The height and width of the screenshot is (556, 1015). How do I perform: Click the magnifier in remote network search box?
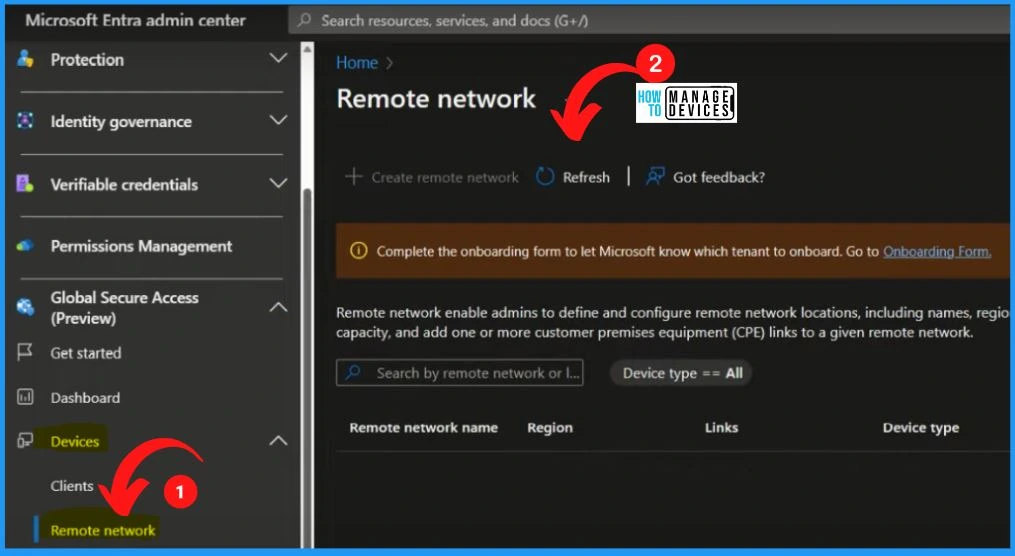353,373
